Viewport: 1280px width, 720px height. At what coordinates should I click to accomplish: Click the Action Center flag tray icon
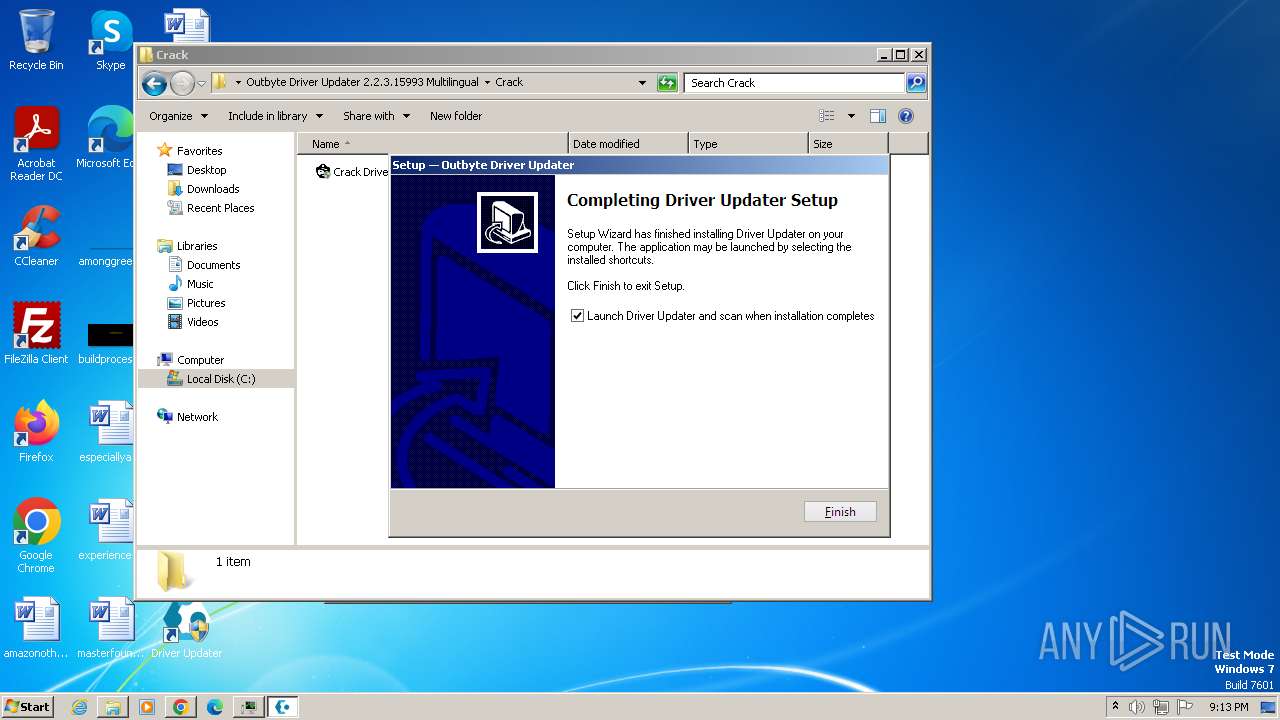[1185, 707]
